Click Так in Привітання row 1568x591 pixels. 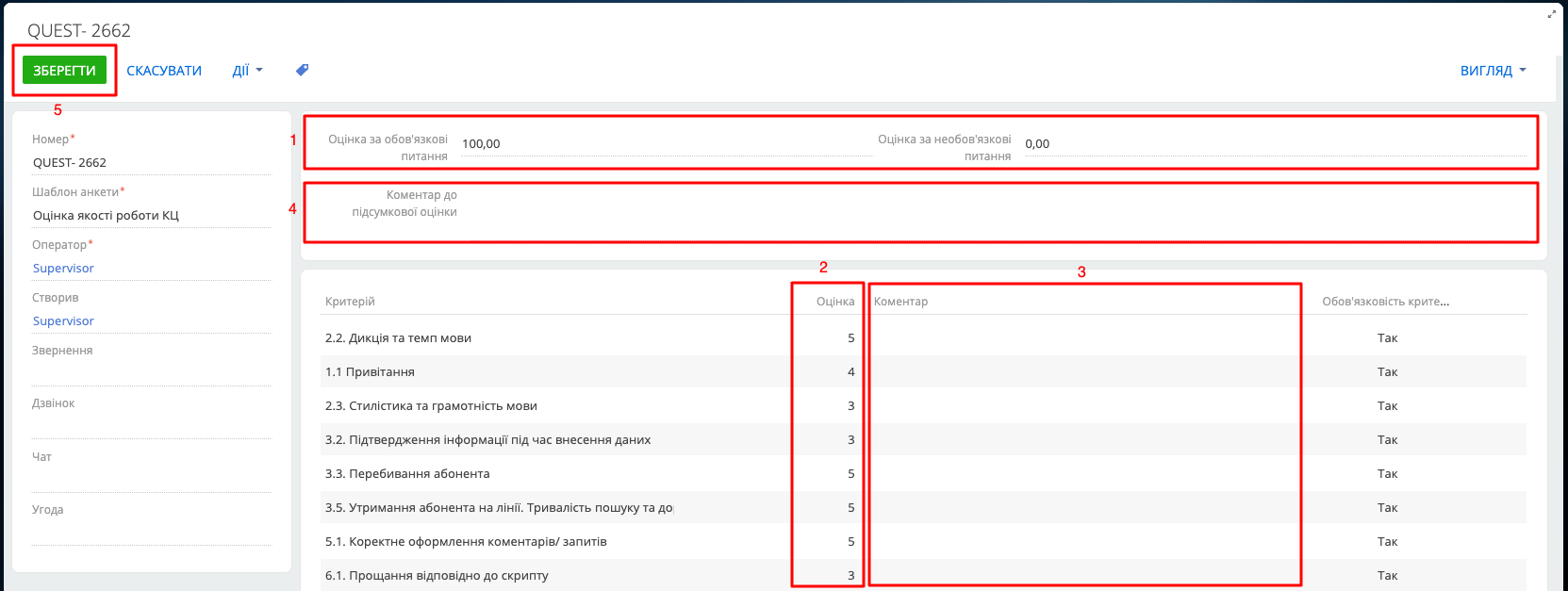point(1387,371)
